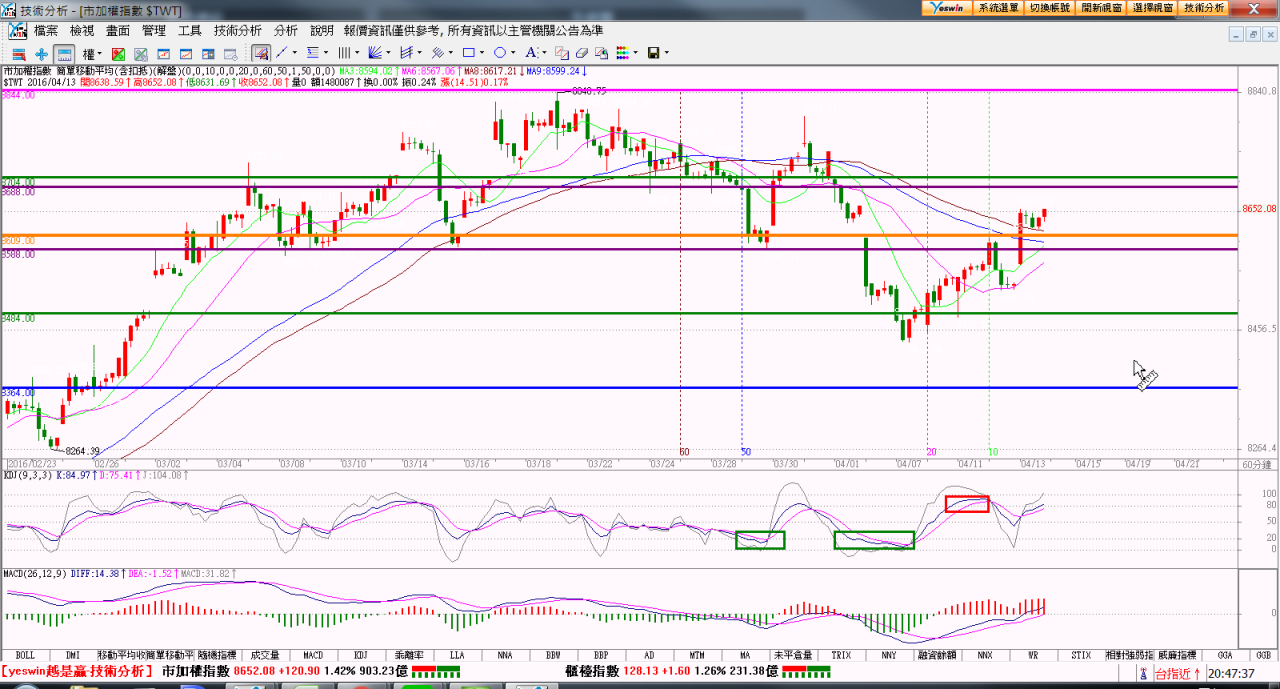Click the 60分鐘 timeframe label
Image resolution: width=1280 pixels, height=689 pixels.
pos(1256,464)
